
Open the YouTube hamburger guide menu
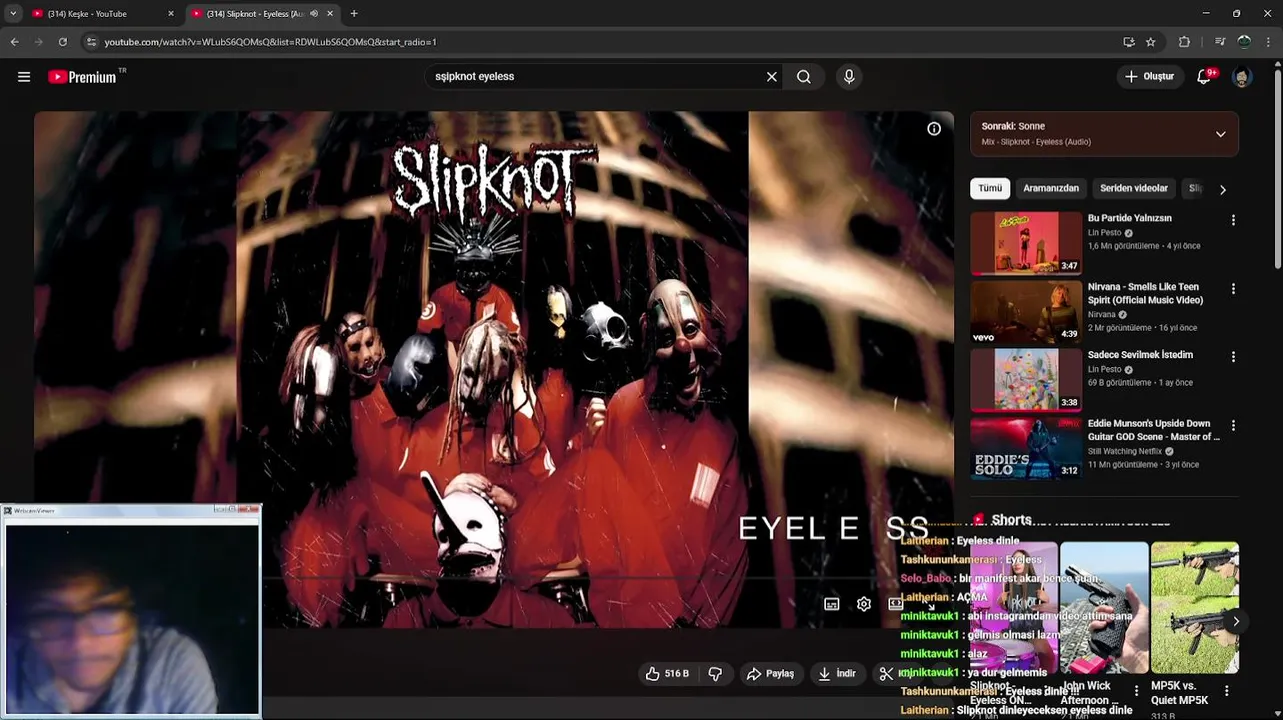click(x=24, y=76)
